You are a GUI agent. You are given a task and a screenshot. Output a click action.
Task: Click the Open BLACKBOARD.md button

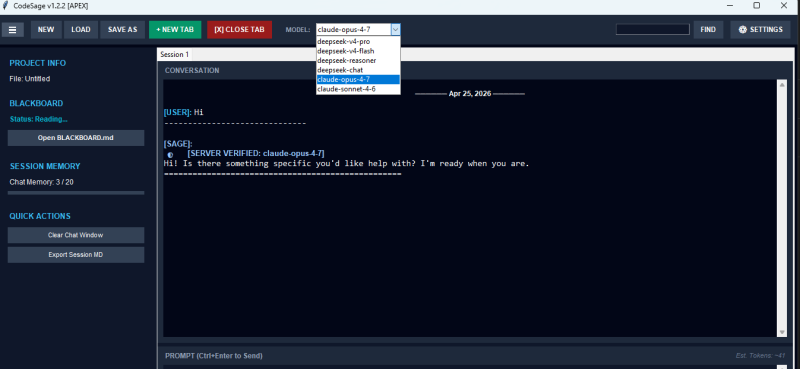(76, 138)
